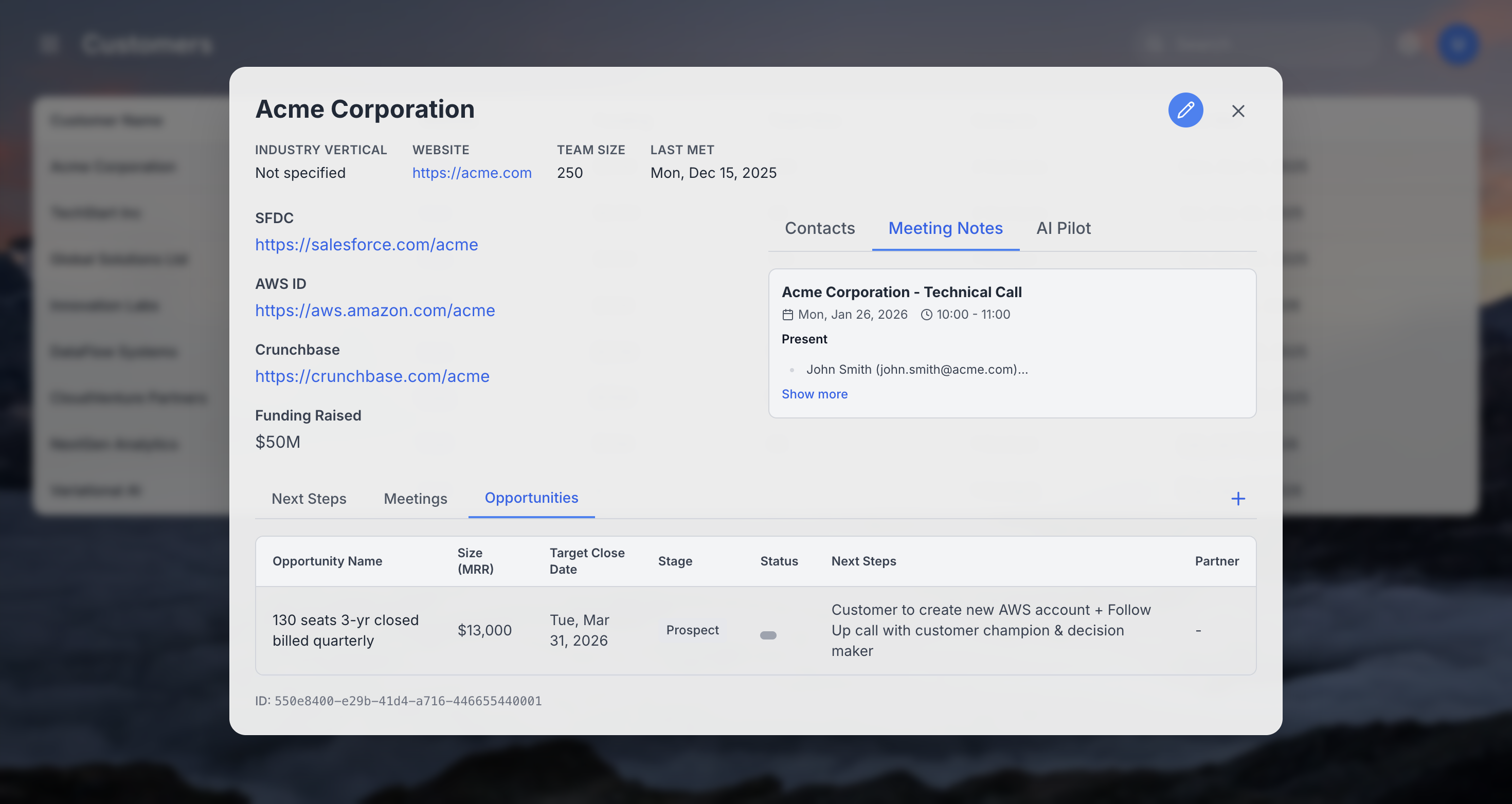Image resolution: width=1512 pixels, height=804 pixels.
Task: Open the AI Pilot tab
Action: [x=1064, y=228]
